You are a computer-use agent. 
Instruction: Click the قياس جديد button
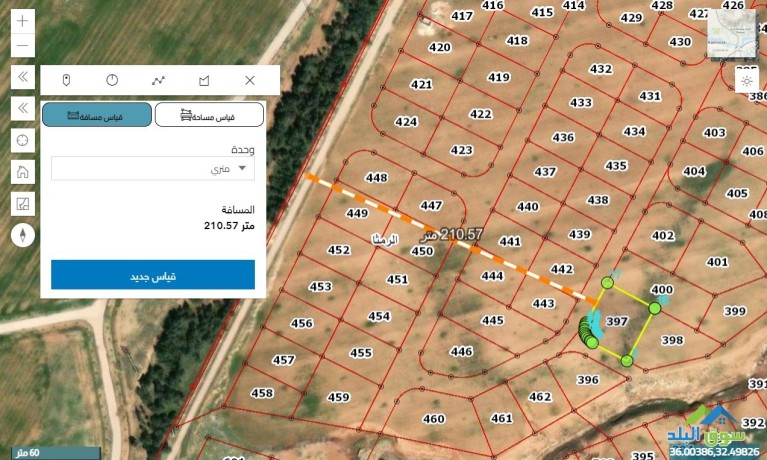(153, 275)
